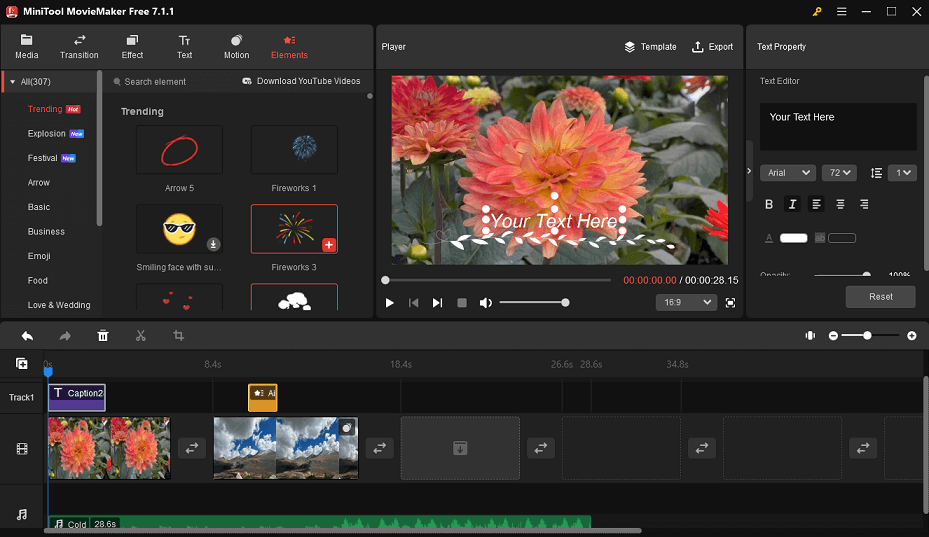Open the hamburger main menu
This screenshot has height=537, width=929.
coord(841,11)
